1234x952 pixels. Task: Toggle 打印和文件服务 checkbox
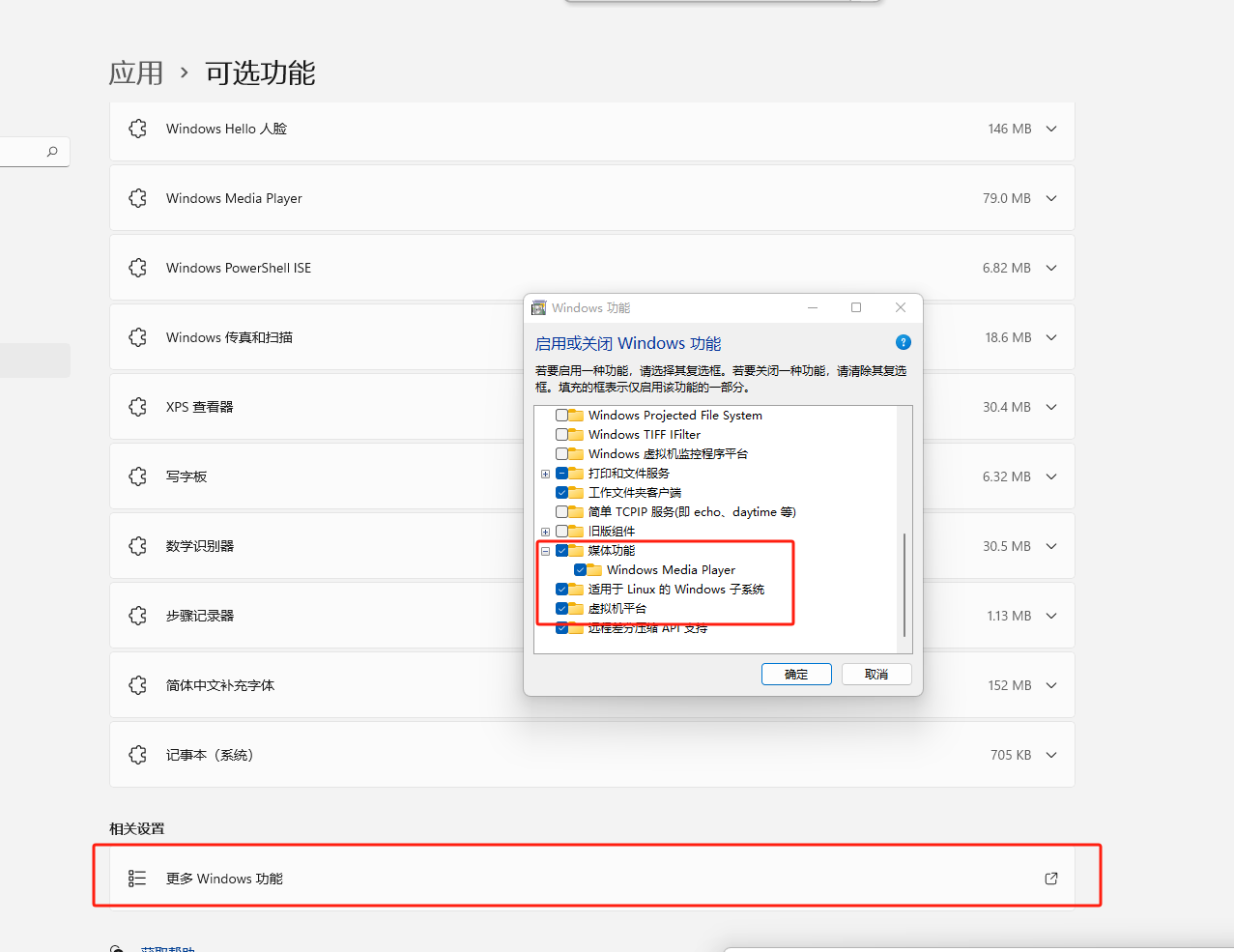pyautogui.click(x=561, y=473)
